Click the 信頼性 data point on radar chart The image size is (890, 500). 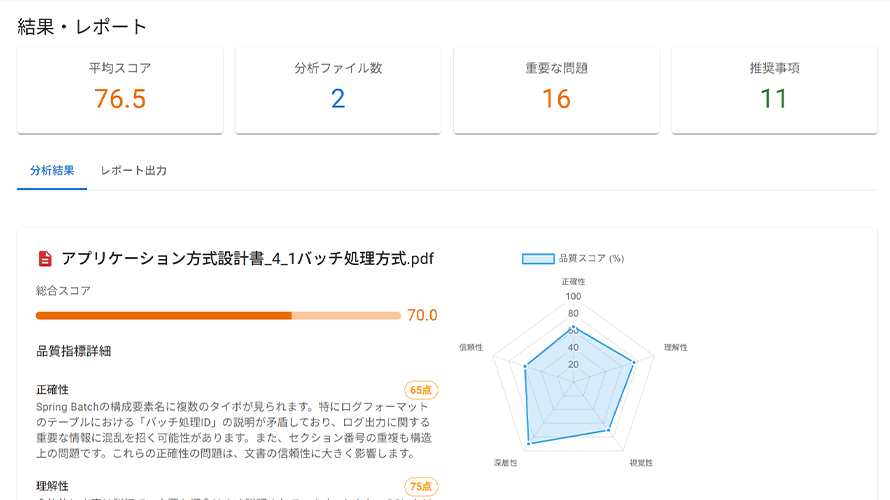click(524, 366)
